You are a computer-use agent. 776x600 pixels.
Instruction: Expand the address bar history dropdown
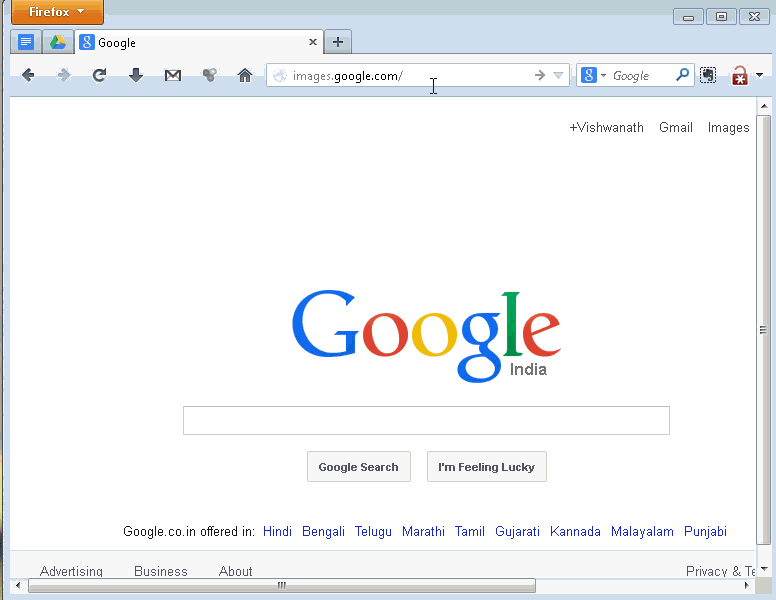(x=559, y=76)
